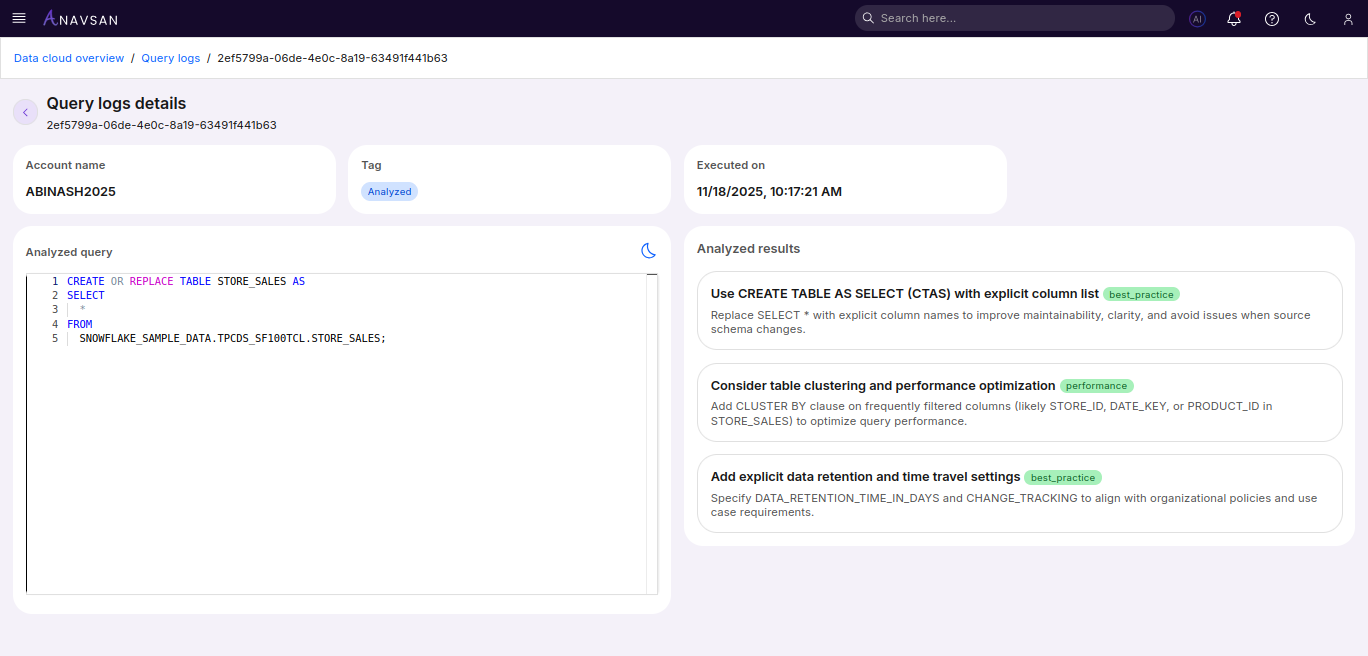Click the Anavsan logo
The width and height of the screenshot is (1368, 656).
80,18
